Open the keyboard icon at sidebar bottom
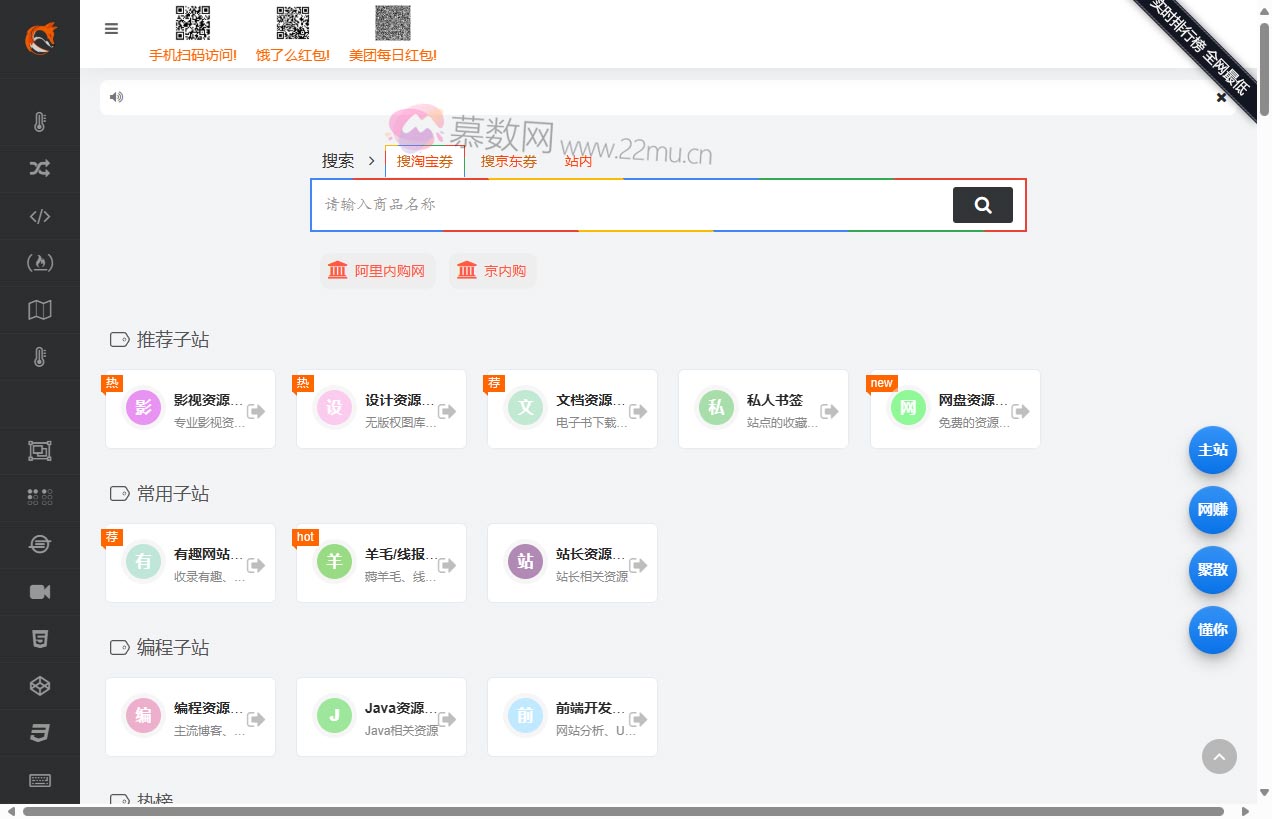The height and width of the screenshot is (819, 1272). point(40,780)
